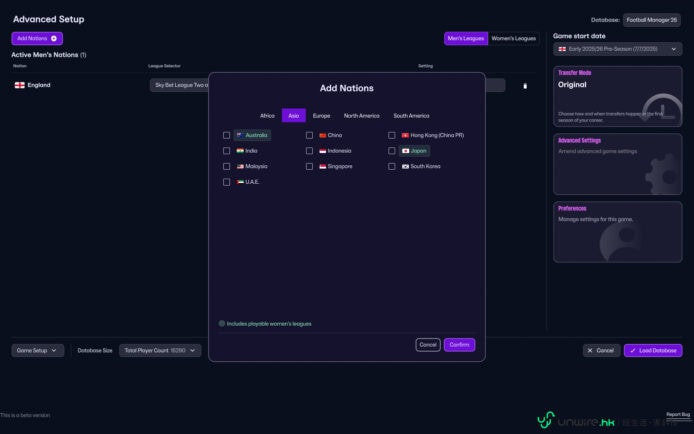The height and width of the screenshot is (434, 694).
Task: Click the U.A.E. flag icon
Action: tap(240, 182)
